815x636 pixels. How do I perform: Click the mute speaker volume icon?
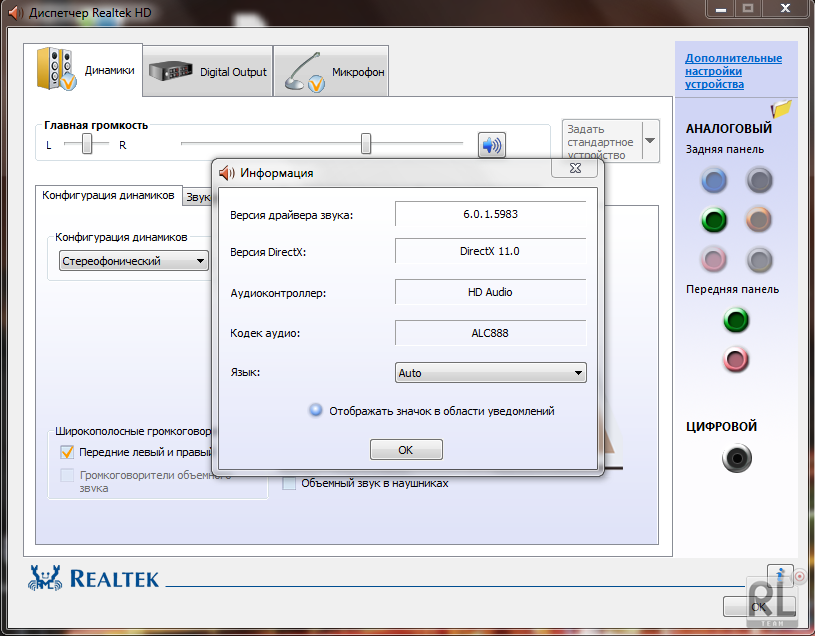pos(491,145)
